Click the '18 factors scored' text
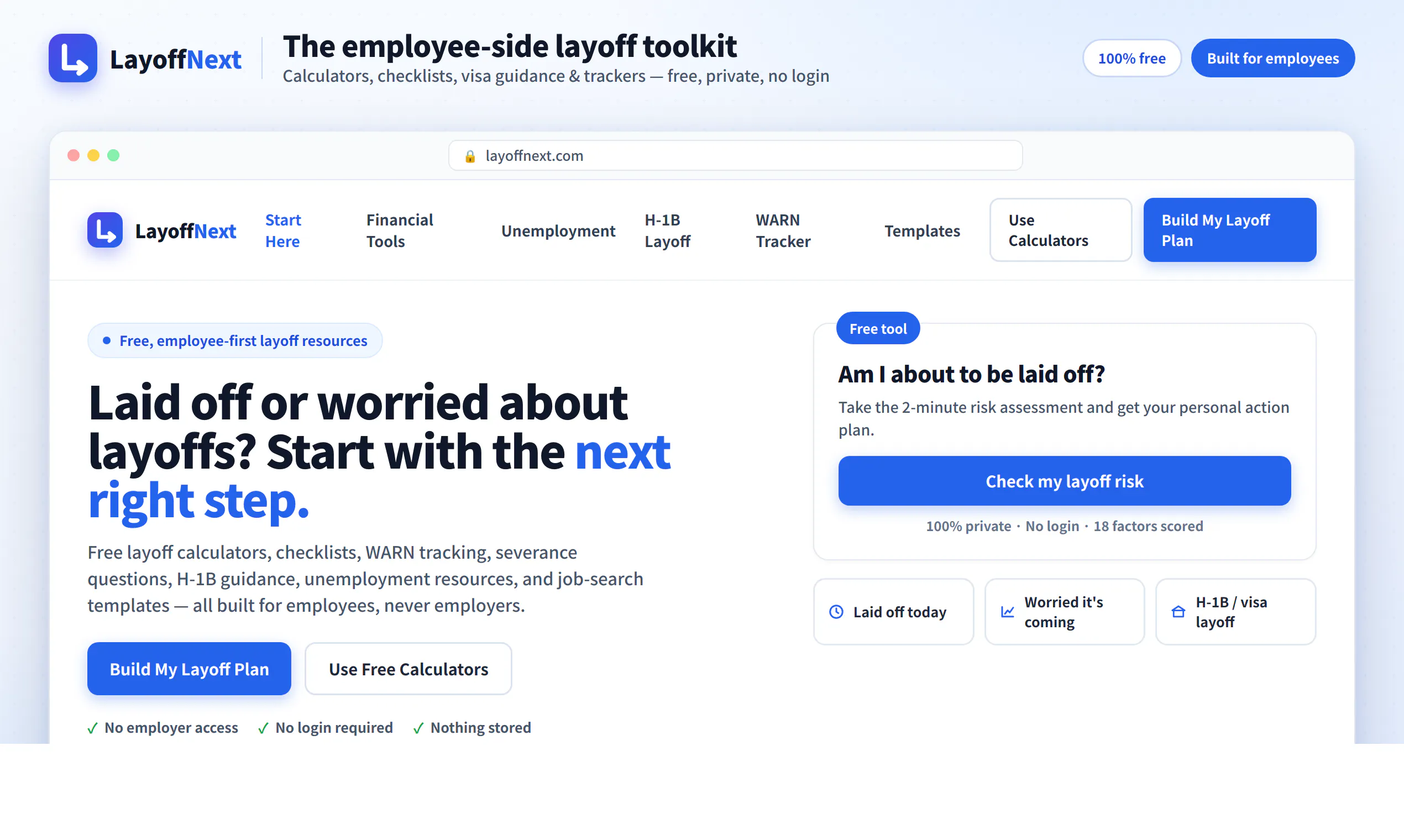The image size is (1404, 840). click(1148, 526)
